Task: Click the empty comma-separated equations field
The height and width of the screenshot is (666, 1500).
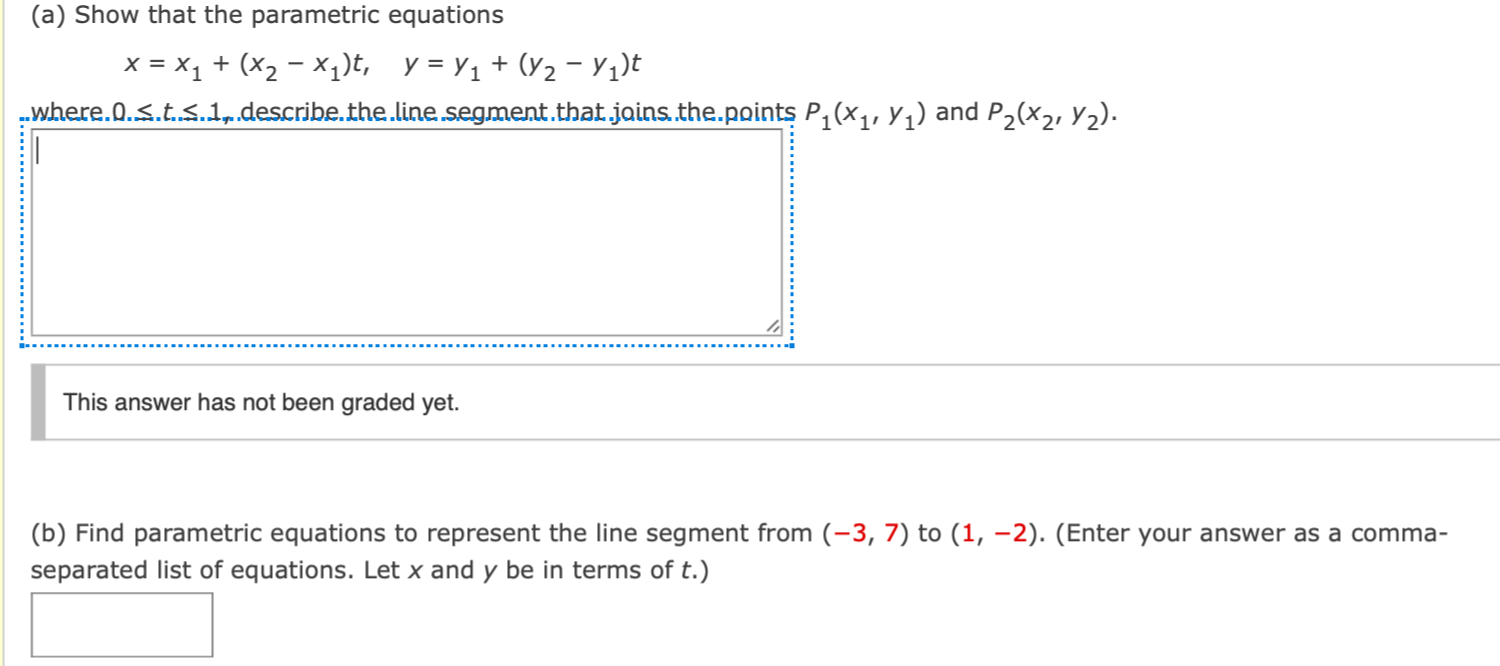Action: pyautogui.click(x=122, y=622)
